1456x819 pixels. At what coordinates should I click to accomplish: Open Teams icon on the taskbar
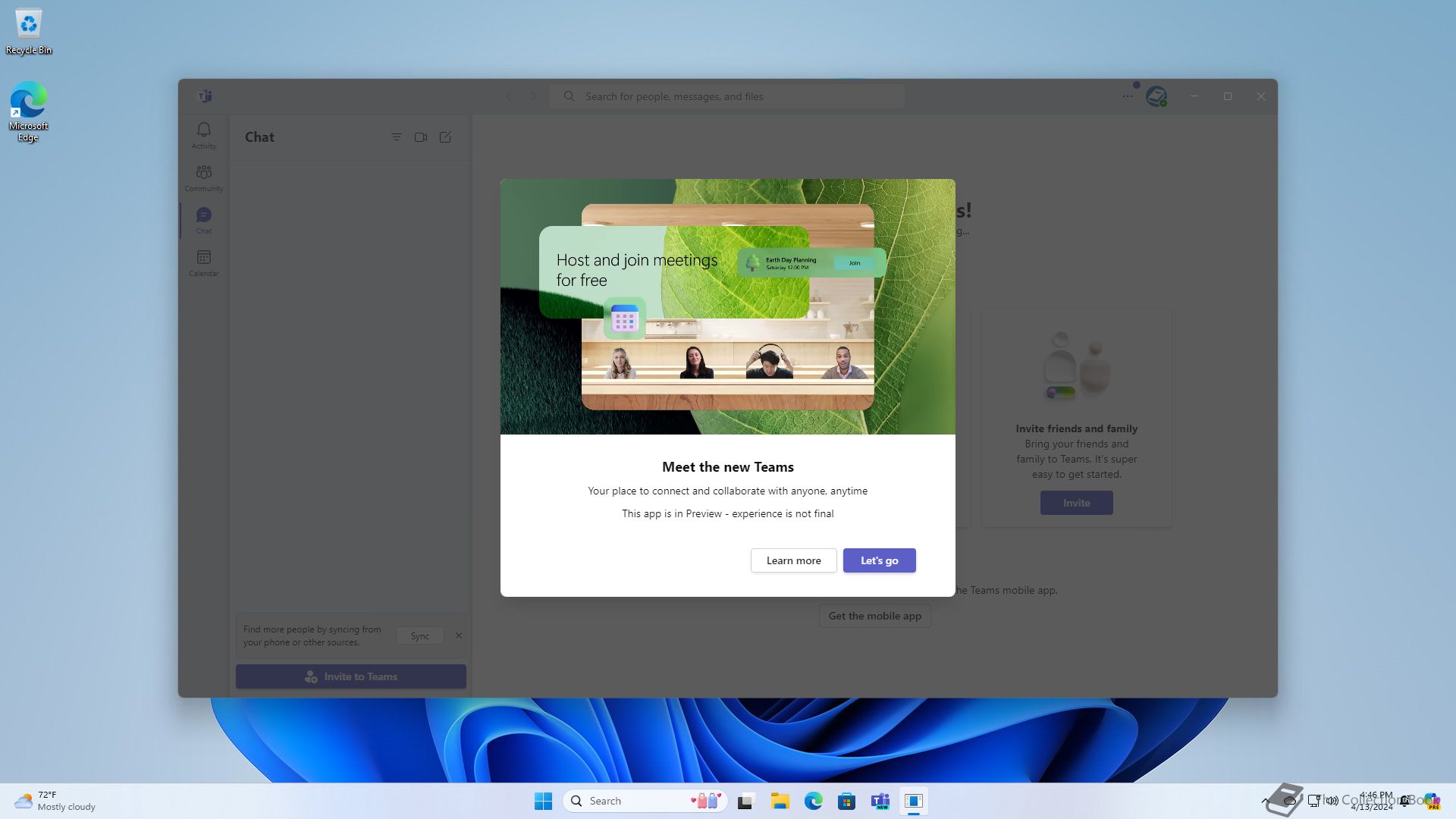(x=880, y=801)
